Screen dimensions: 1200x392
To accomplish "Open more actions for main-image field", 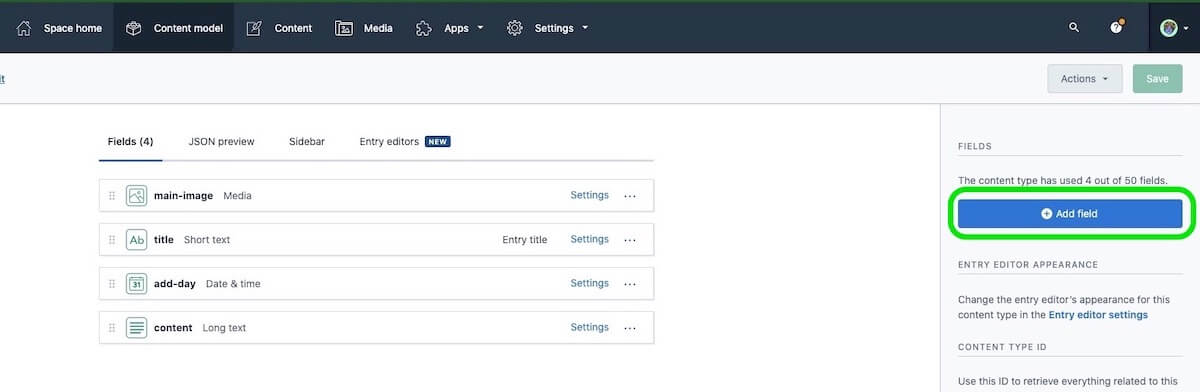I will [630, 196].
